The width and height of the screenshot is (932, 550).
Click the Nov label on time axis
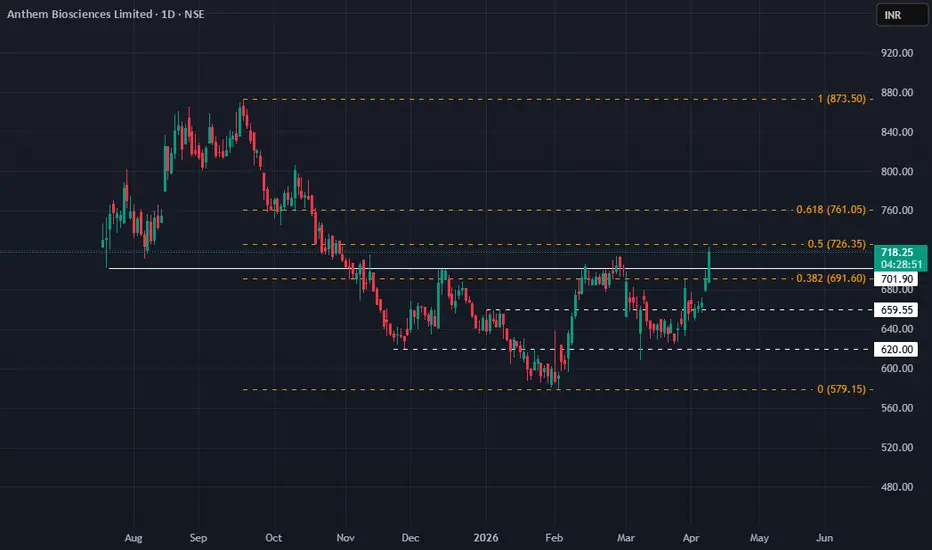tap(345, 538)
